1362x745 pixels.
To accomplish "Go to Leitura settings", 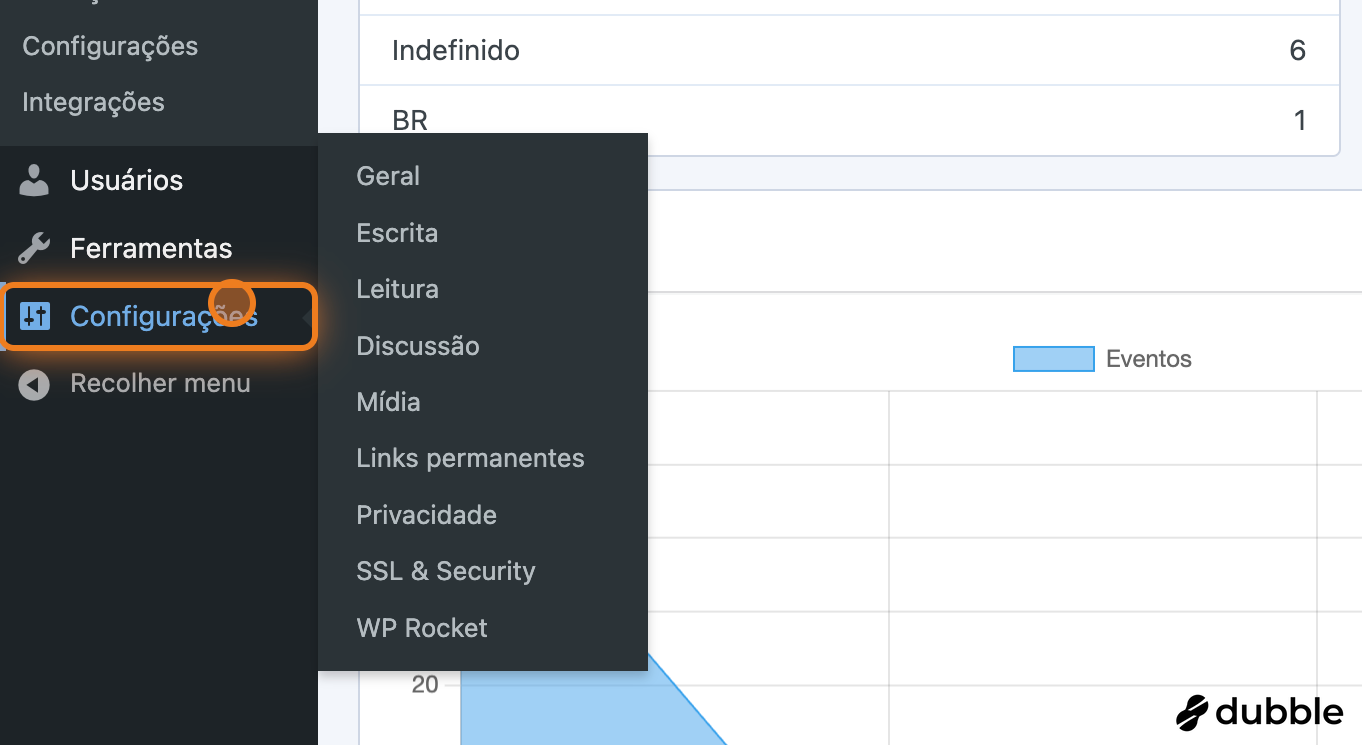I will [x=397, y=289].
